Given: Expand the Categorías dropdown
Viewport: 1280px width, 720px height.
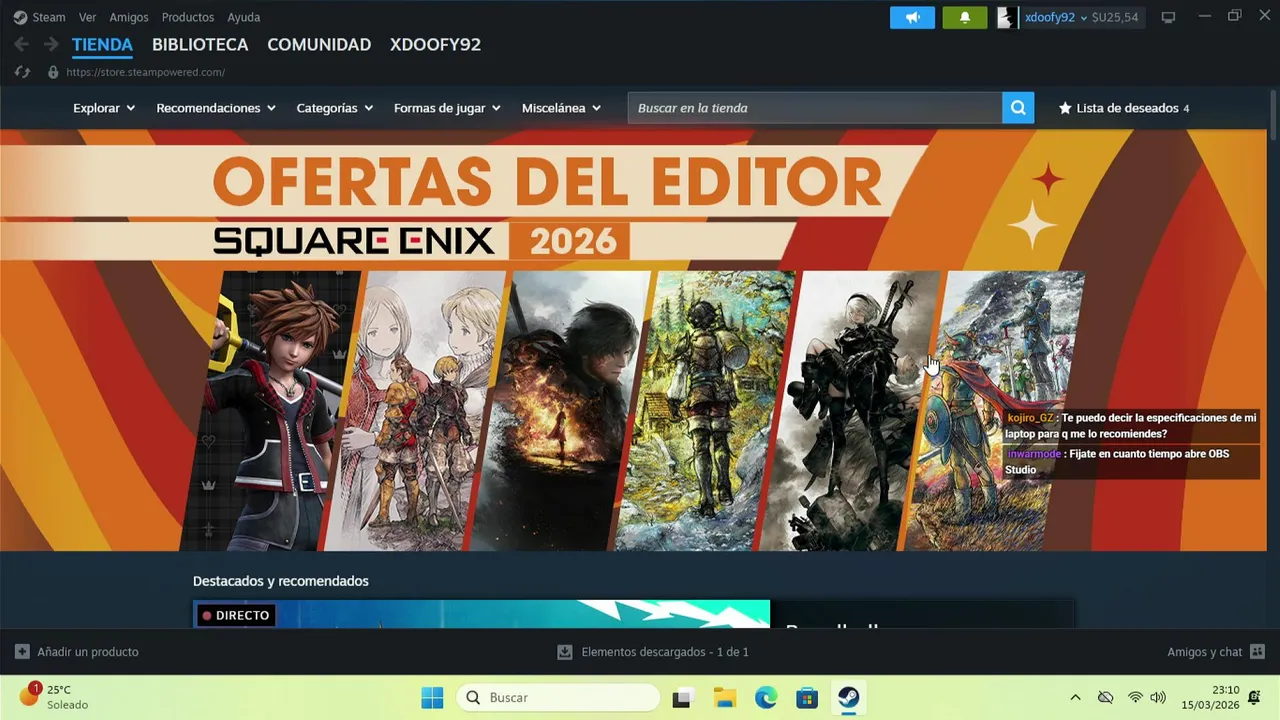Looking at the screenshot, I should [335, 108].
